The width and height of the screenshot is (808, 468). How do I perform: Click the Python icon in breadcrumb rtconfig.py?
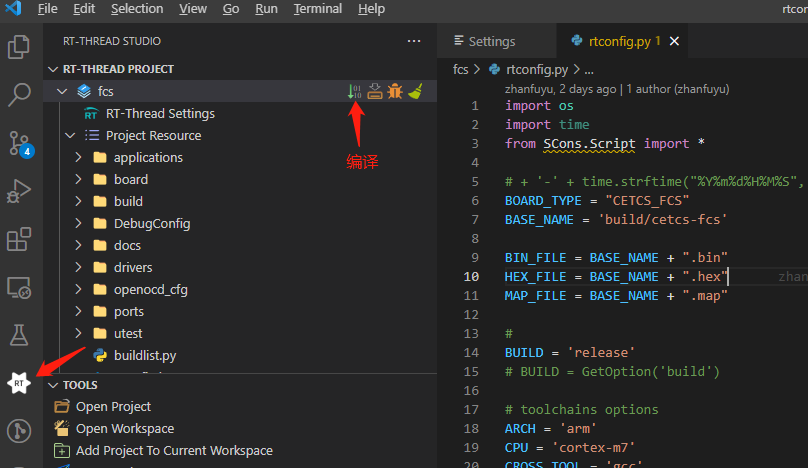(494, 69)
